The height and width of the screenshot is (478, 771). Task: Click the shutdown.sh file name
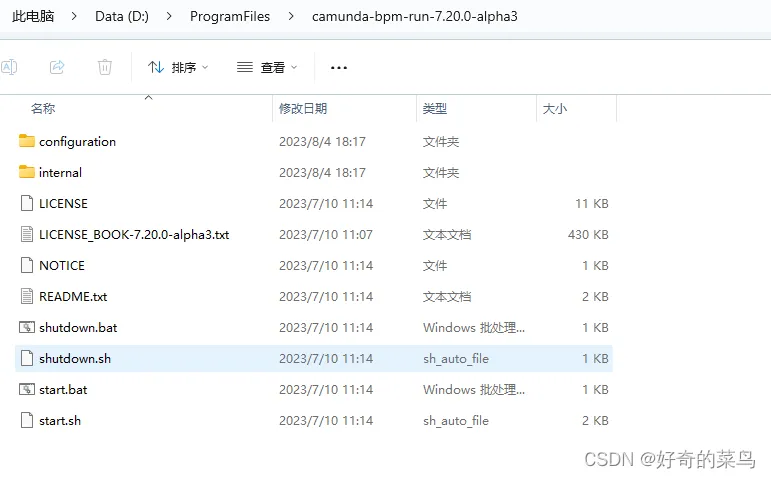tap(75, 358)
